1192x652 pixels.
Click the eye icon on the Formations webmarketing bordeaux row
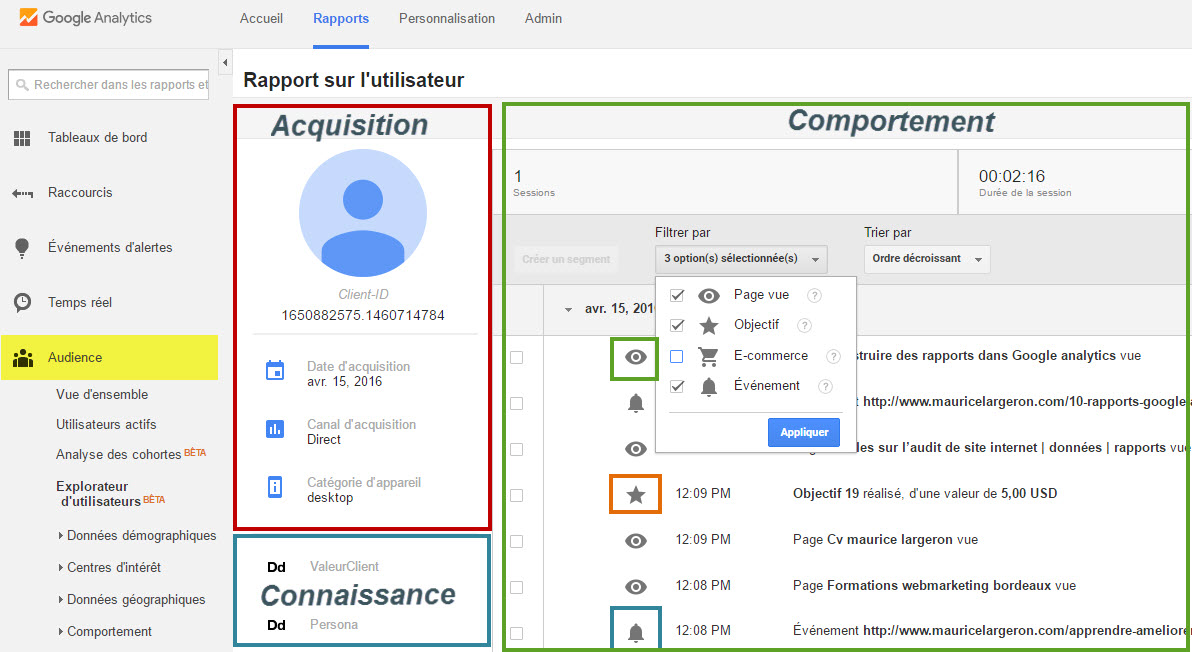[636, 587]
